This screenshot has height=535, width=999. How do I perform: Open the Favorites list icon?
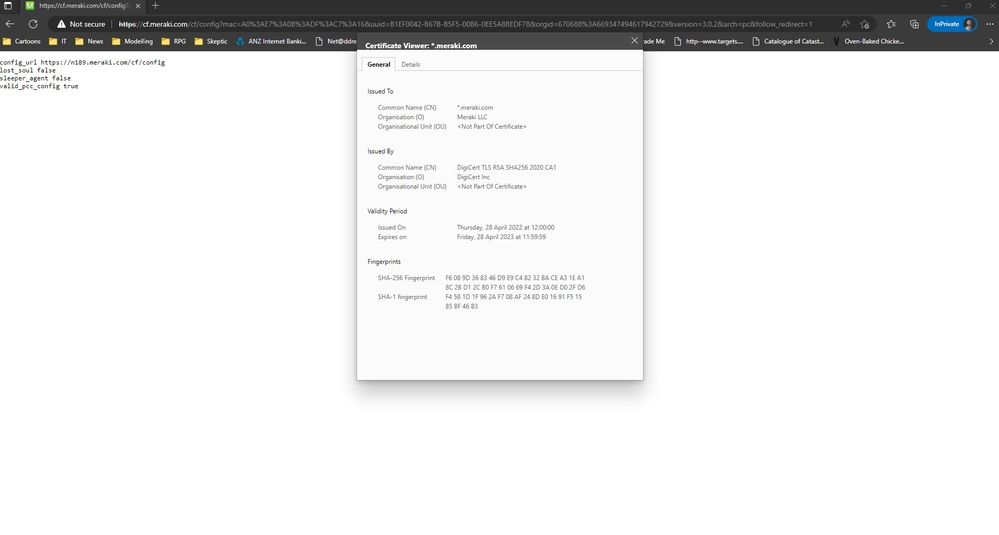click(891, 24)
